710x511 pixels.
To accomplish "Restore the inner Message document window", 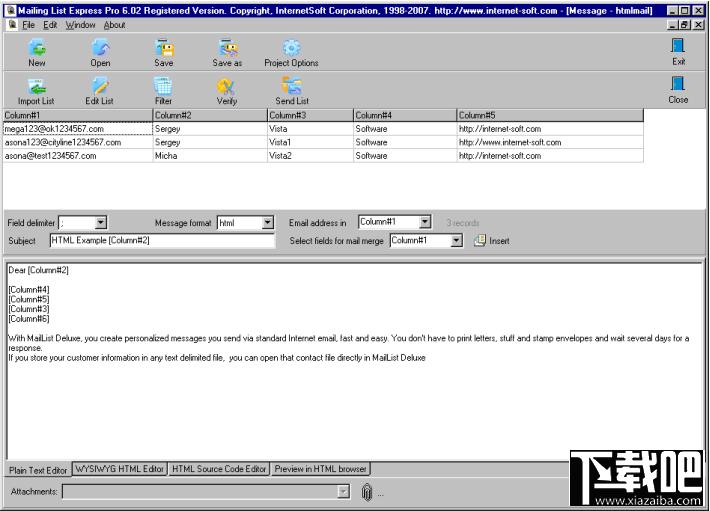I will point(684,25).
